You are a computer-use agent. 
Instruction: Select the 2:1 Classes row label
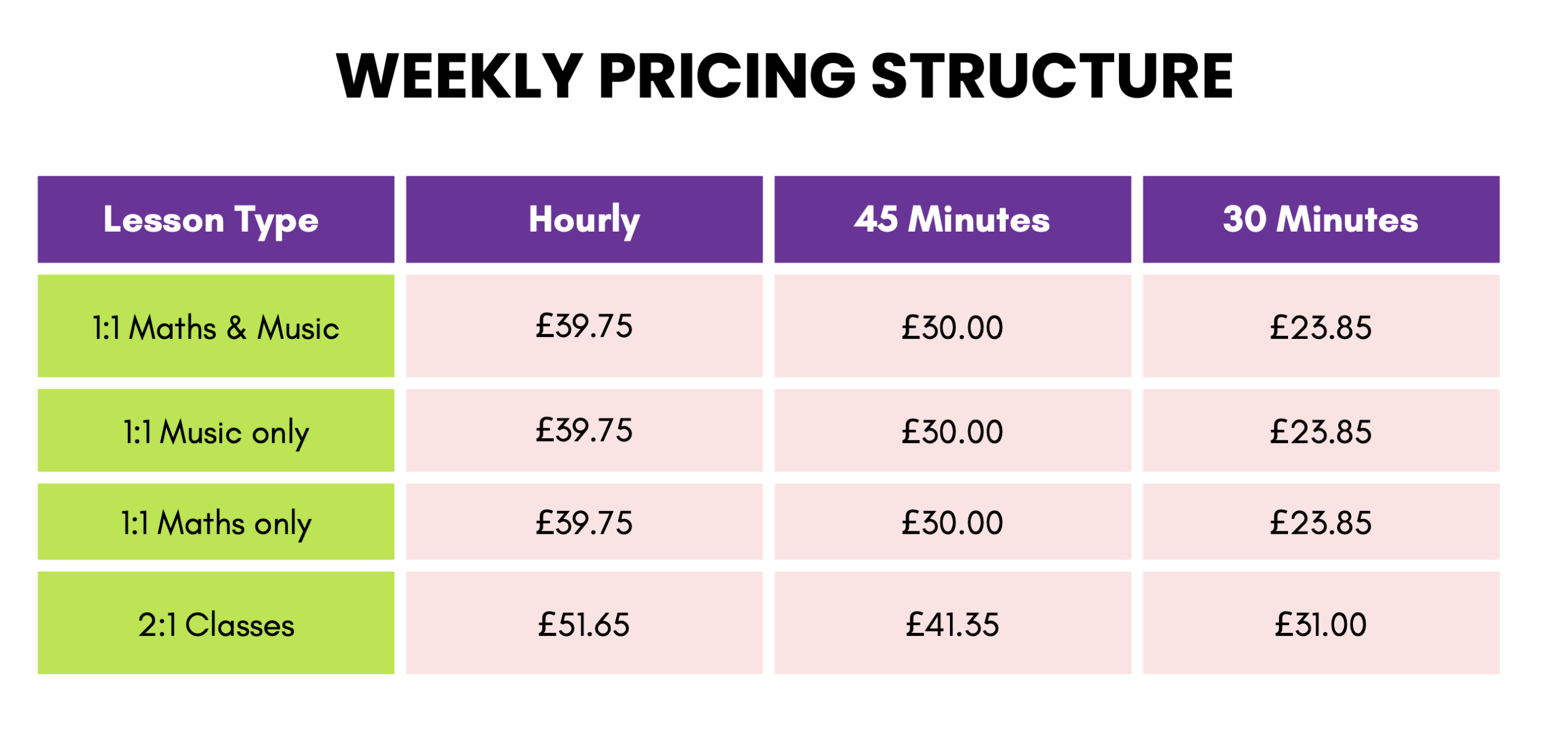click(216, 624)
